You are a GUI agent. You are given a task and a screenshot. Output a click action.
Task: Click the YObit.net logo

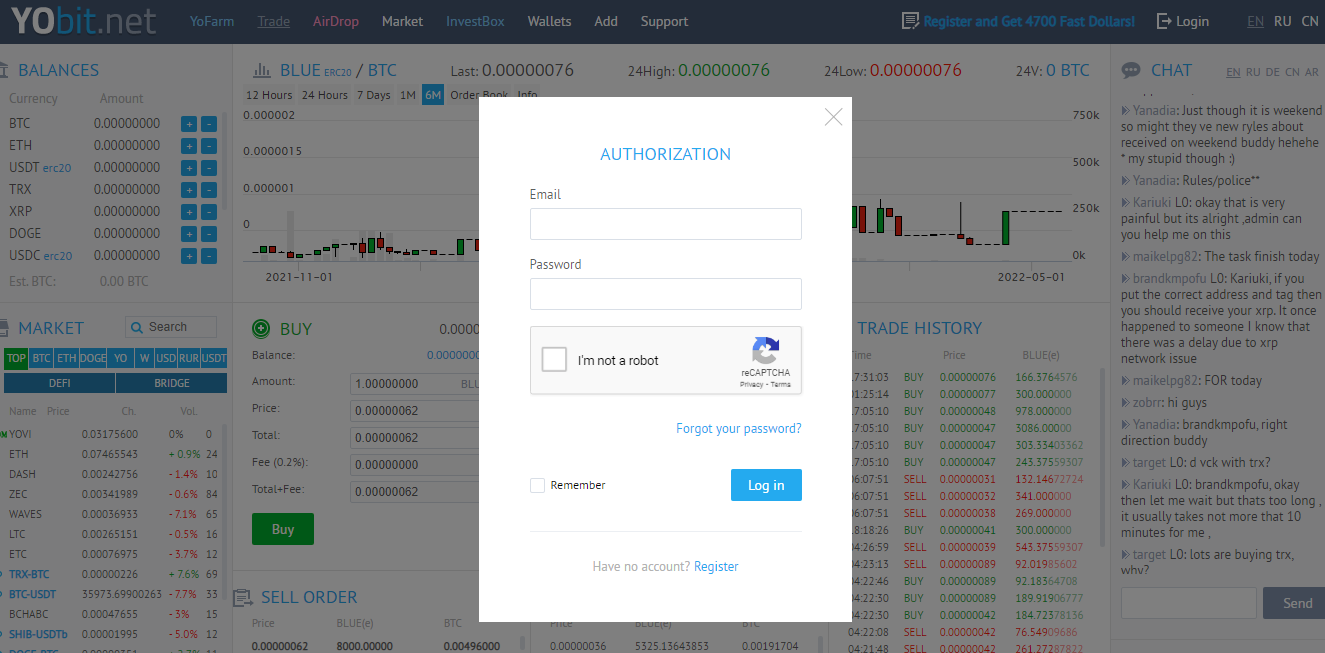[x=84, y=21]
